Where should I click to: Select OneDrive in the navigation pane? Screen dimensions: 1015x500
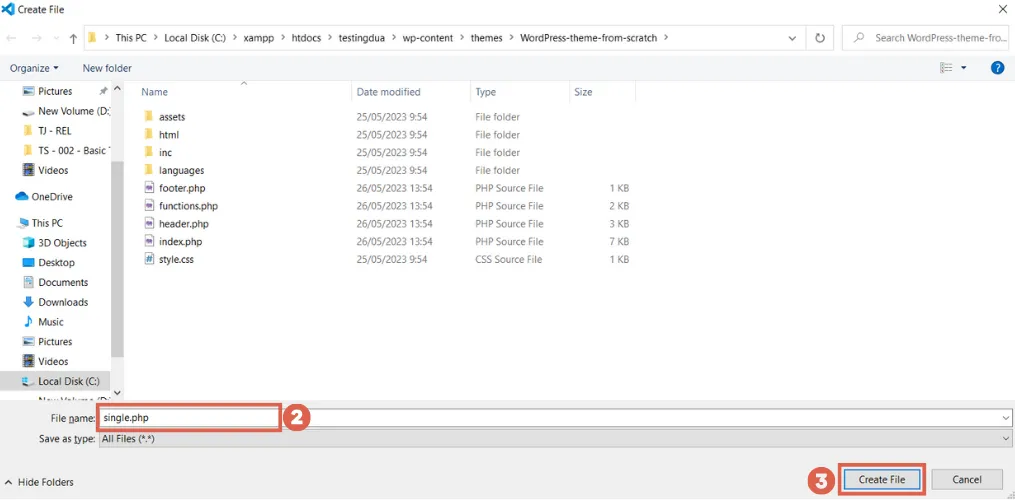(x=52, y=197)
